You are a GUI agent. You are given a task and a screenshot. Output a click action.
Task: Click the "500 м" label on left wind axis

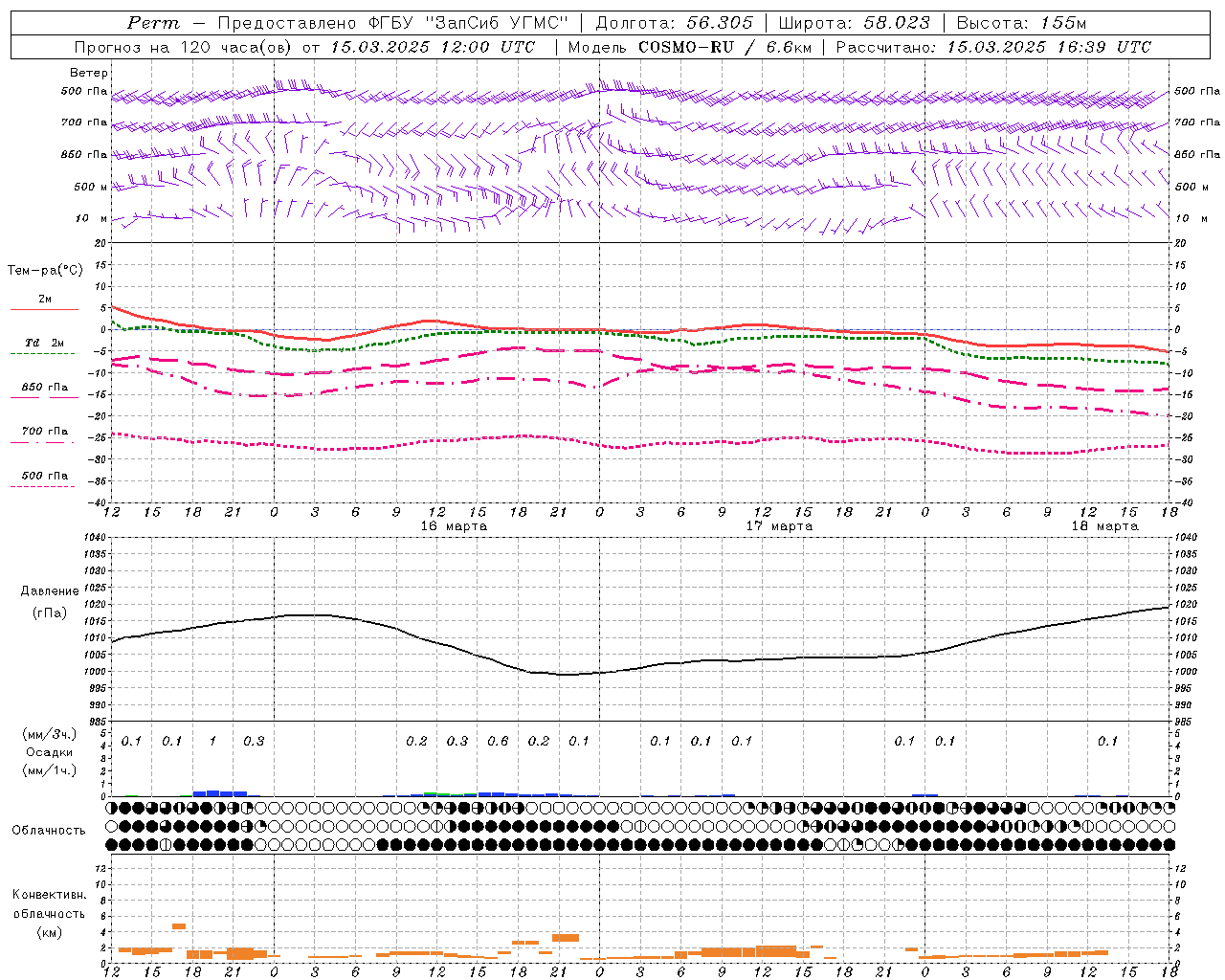tap(91, 187)
